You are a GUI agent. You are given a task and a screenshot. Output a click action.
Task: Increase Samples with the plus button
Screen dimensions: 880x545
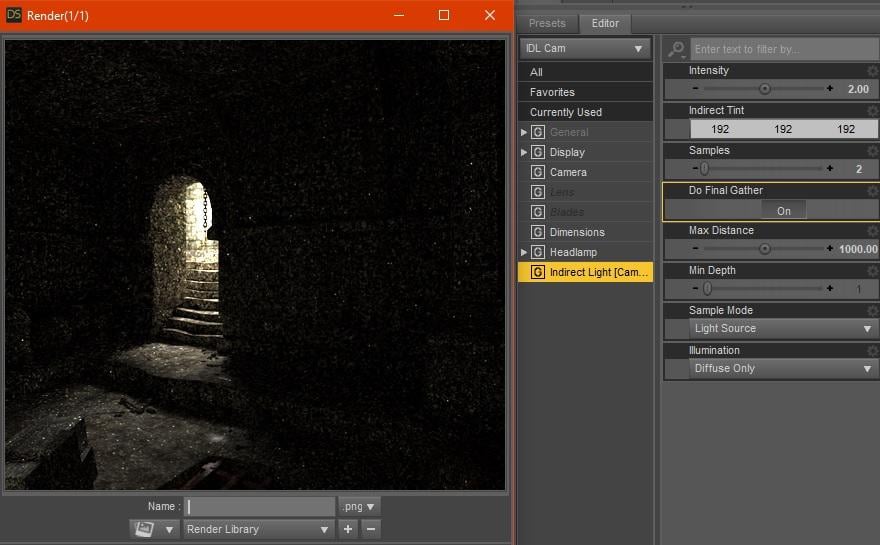[x=829, y=168]
